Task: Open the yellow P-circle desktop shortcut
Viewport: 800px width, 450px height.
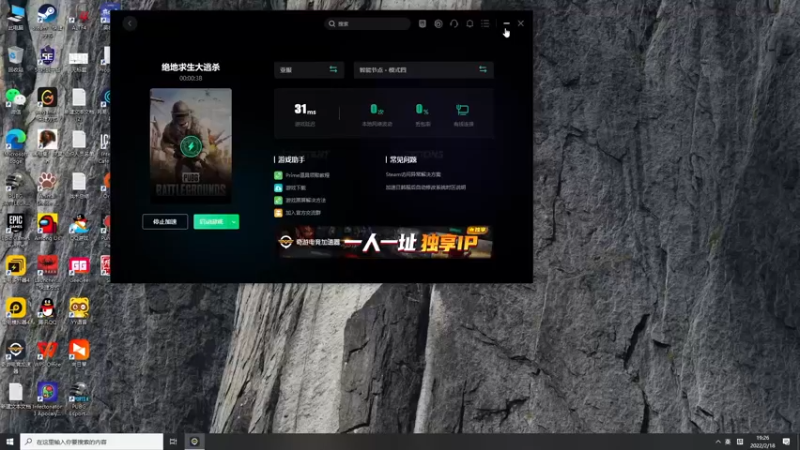Action: (15, 310)
